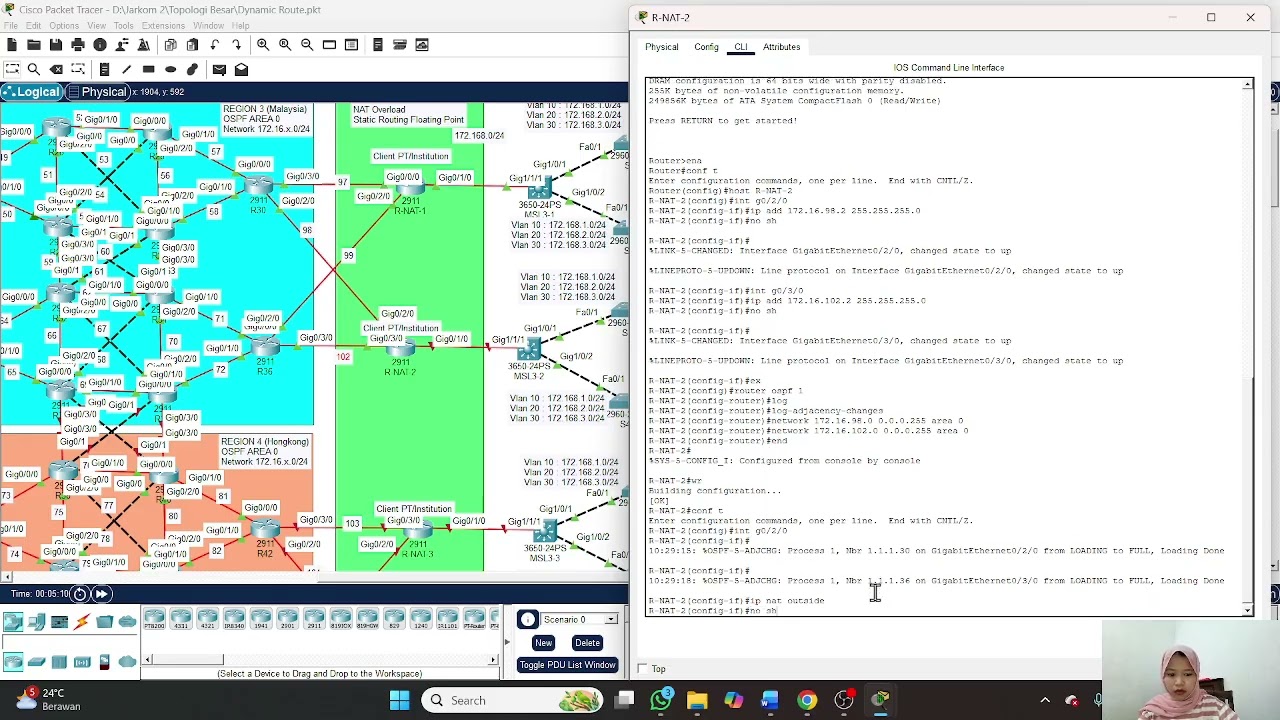1280x720 pixels.
Task: Click Toggle PDU List Window button
Action: tap(567, 665)
